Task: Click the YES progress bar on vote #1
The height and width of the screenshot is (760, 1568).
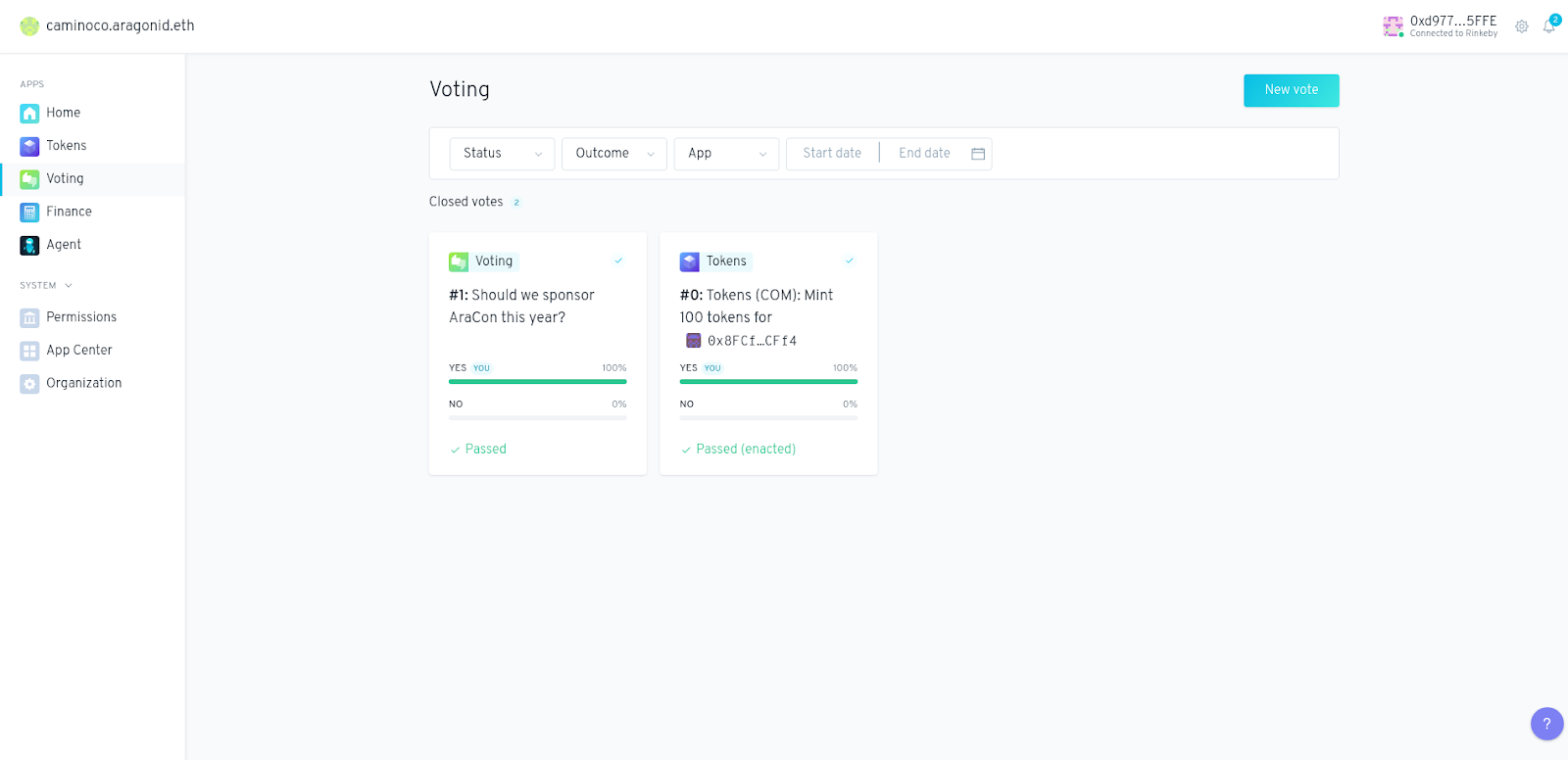Action: [x=537, y=381]
